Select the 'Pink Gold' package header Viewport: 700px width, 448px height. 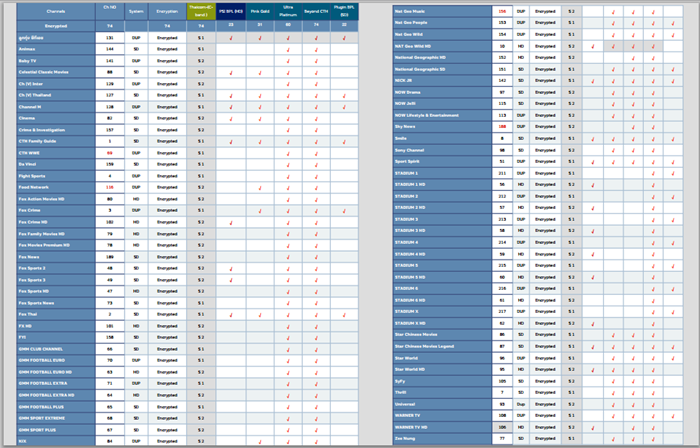[260, 12]
